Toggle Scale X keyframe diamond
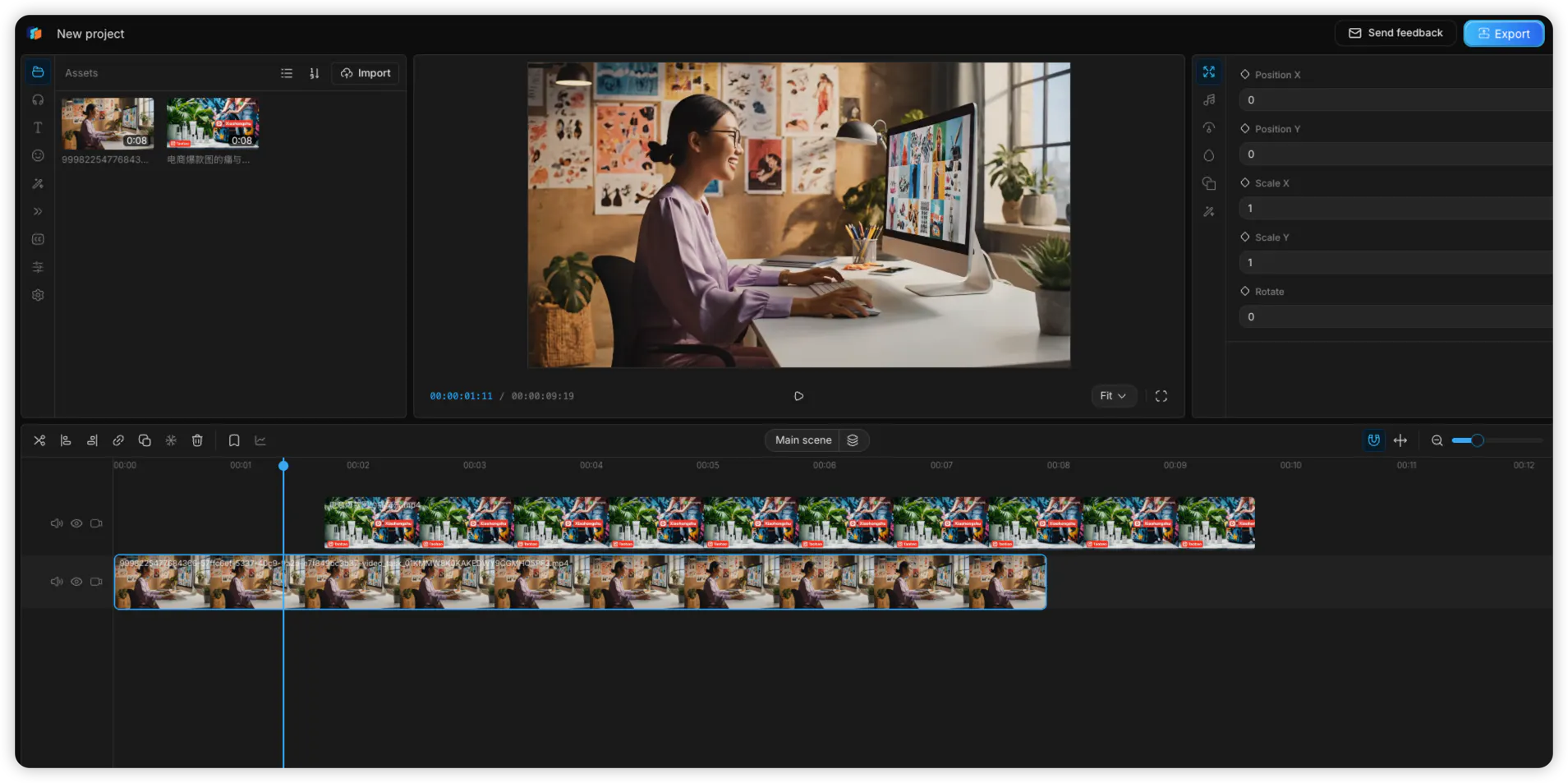This screenshot has width=1568, height=783. 1245,183
